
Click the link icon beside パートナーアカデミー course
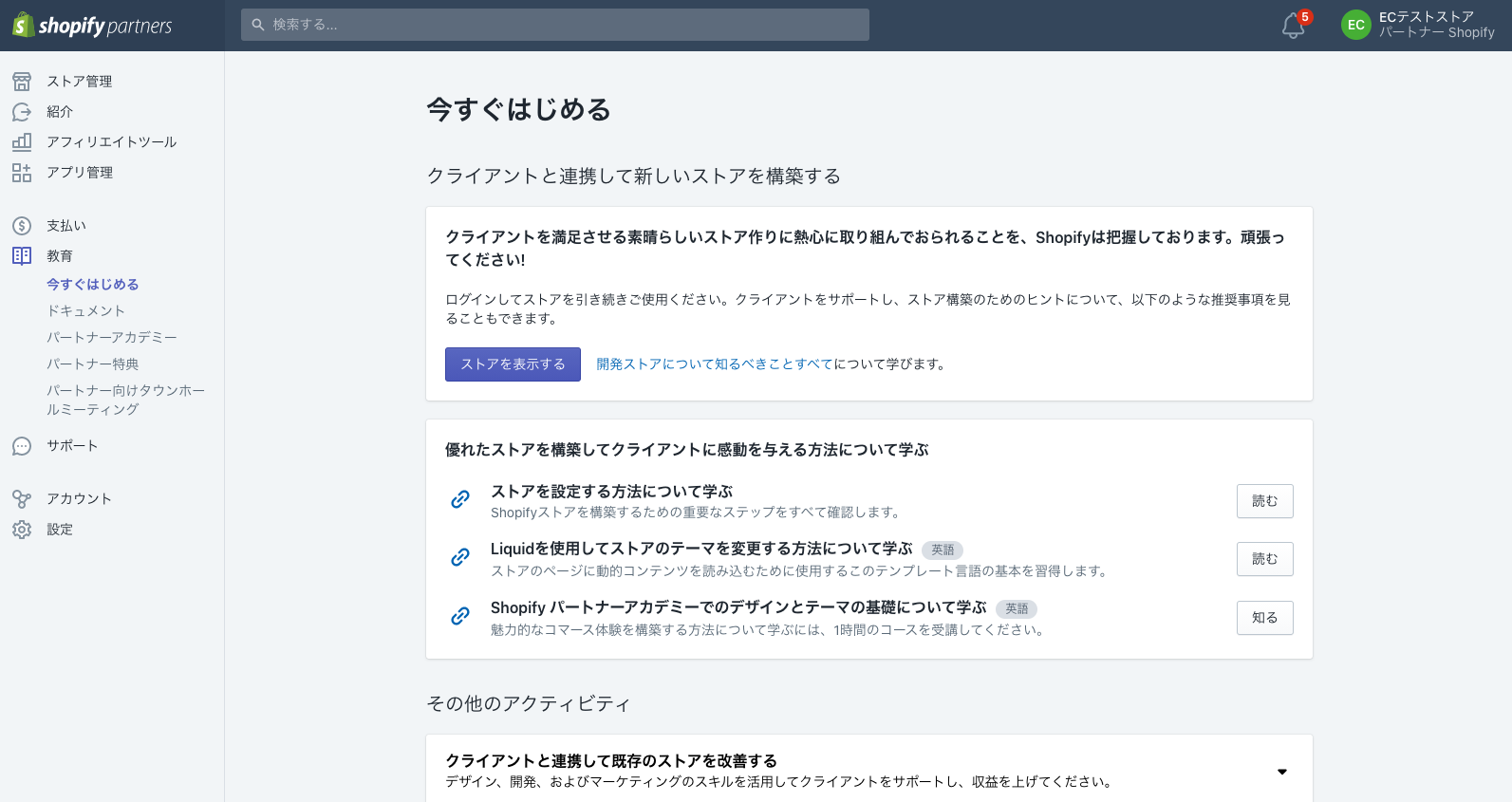tap(460, 616)
